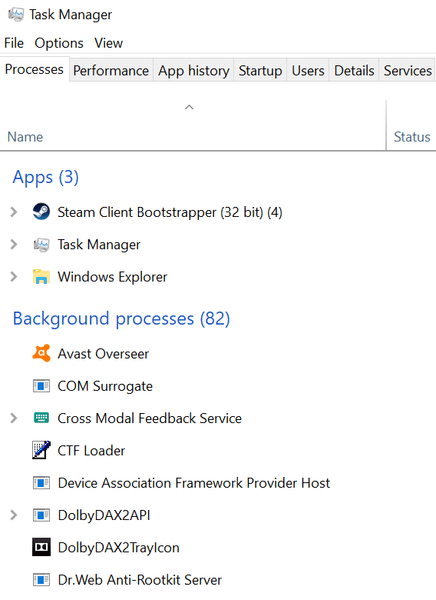Select the Avast Overseer orange icon

[41, 353]
